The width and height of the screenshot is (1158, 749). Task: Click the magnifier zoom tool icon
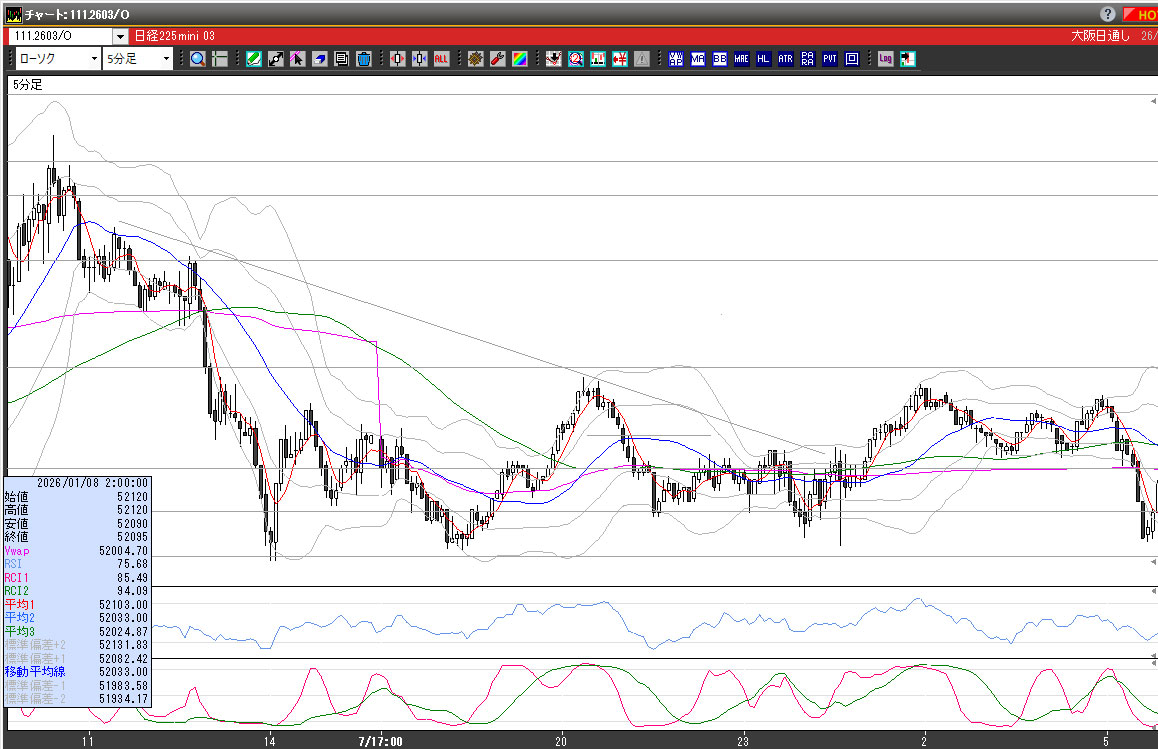pyautogui.click(x=198, y=59)
